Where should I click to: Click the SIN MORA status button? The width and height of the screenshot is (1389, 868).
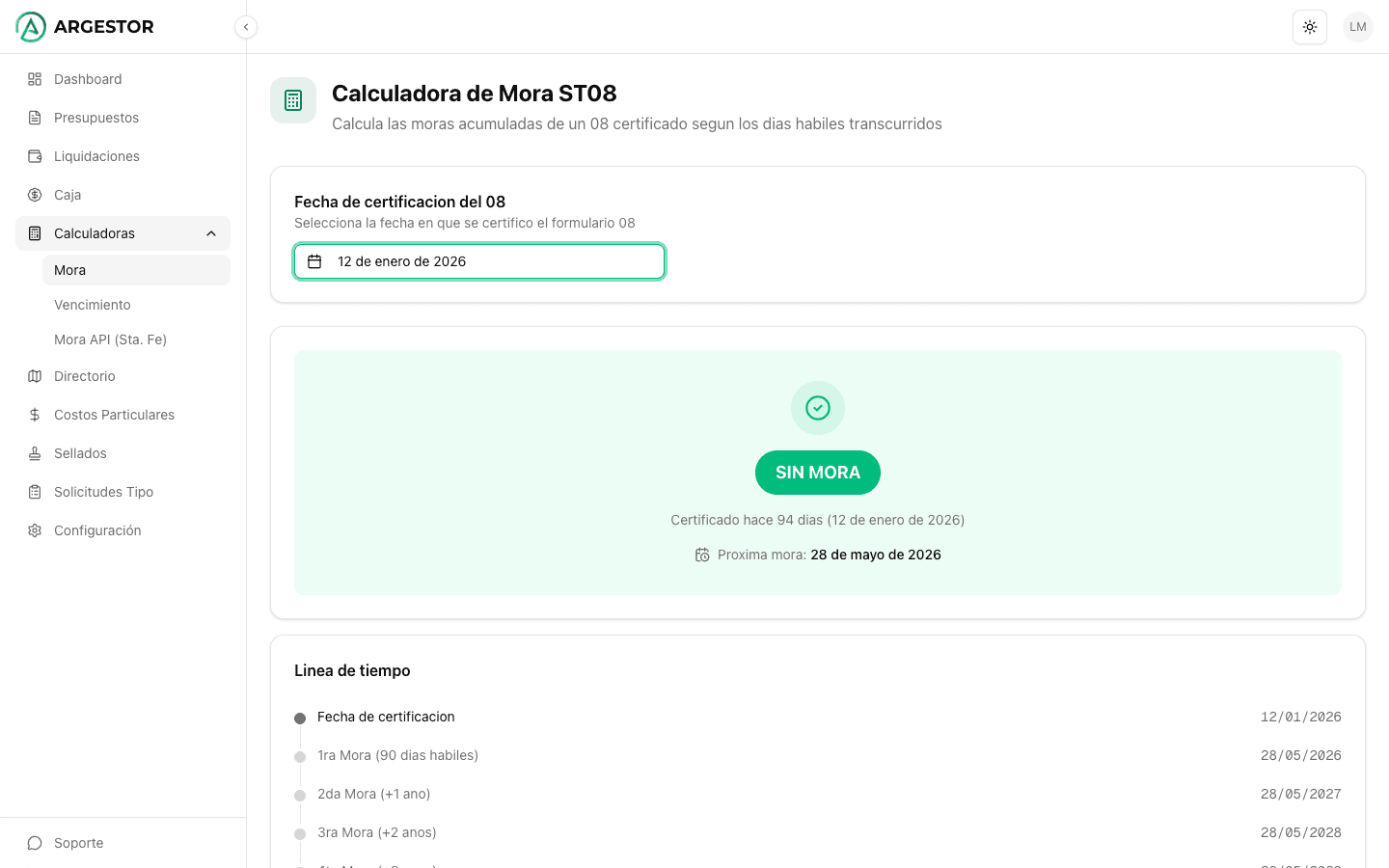[817, 473]
